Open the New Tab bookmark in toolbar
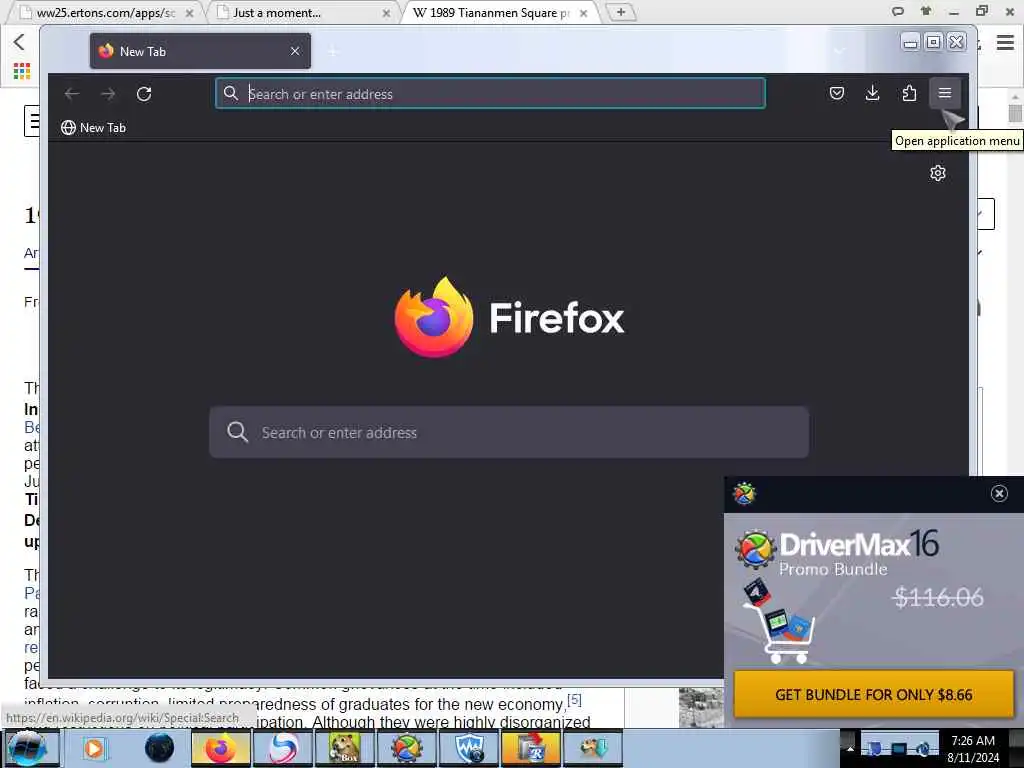The width and height of the screenshot is (1024, 768). (x=93, y=128)
